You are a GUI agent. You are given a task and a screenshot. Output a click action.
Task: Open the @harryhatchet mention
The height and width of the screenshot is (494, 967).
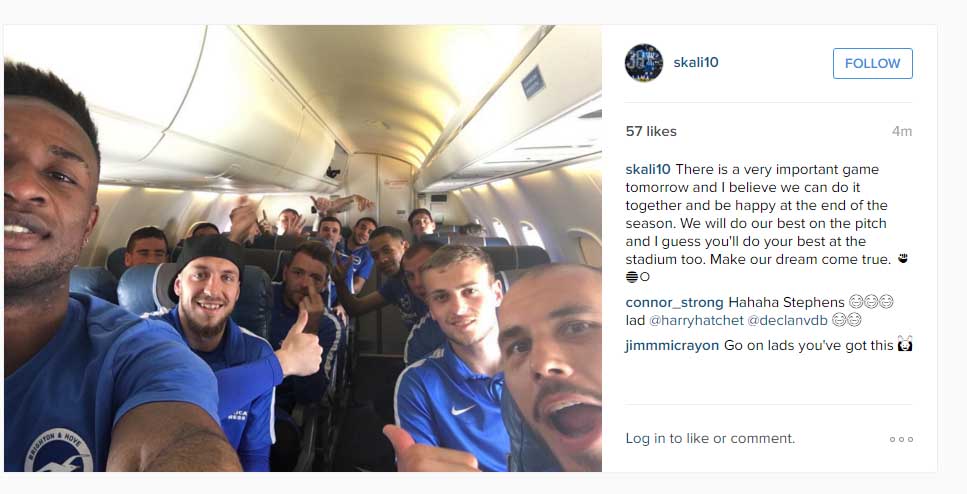696,320
